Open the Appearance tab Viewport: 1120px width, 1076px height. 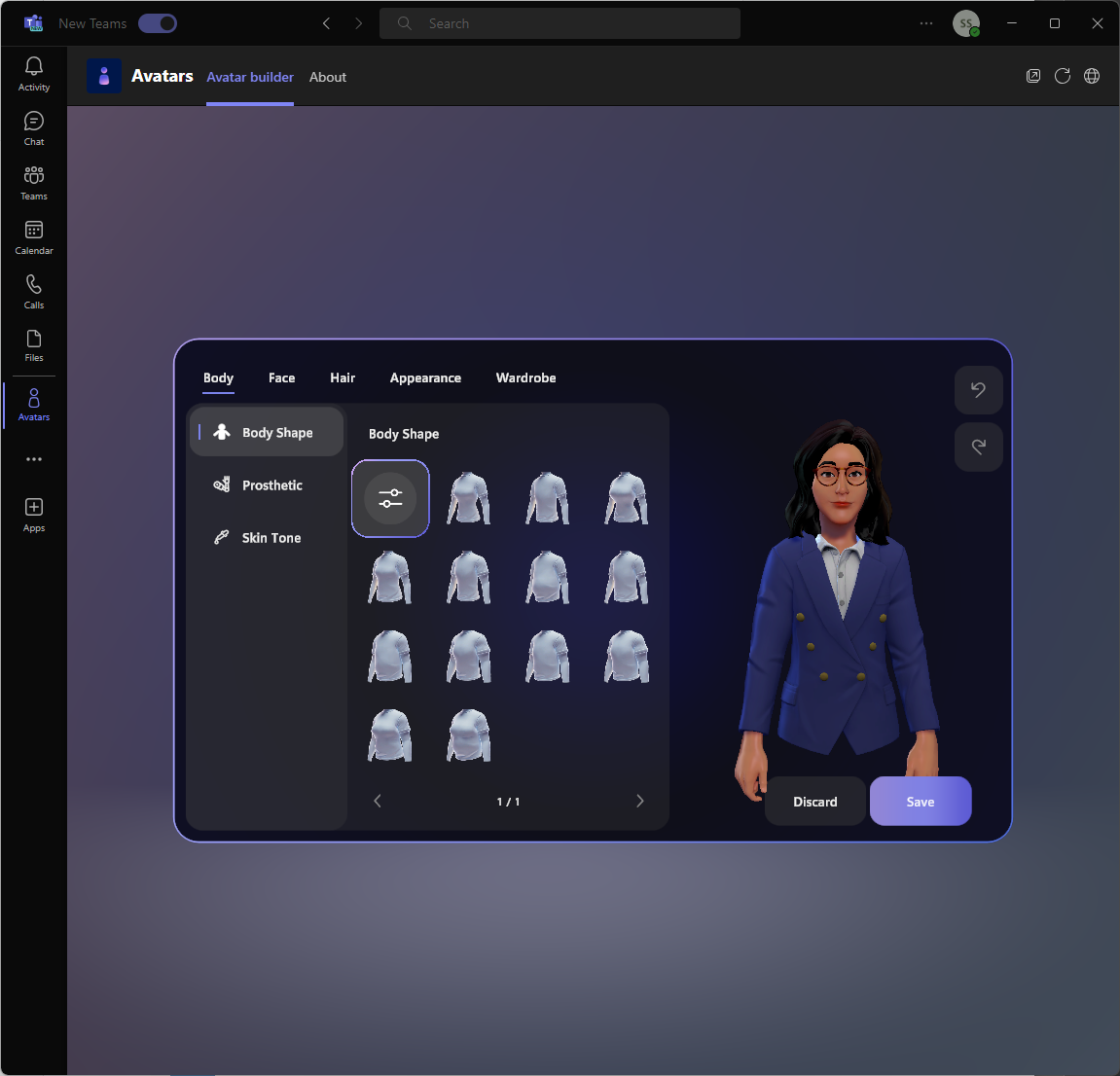click(x=425, y=377)
